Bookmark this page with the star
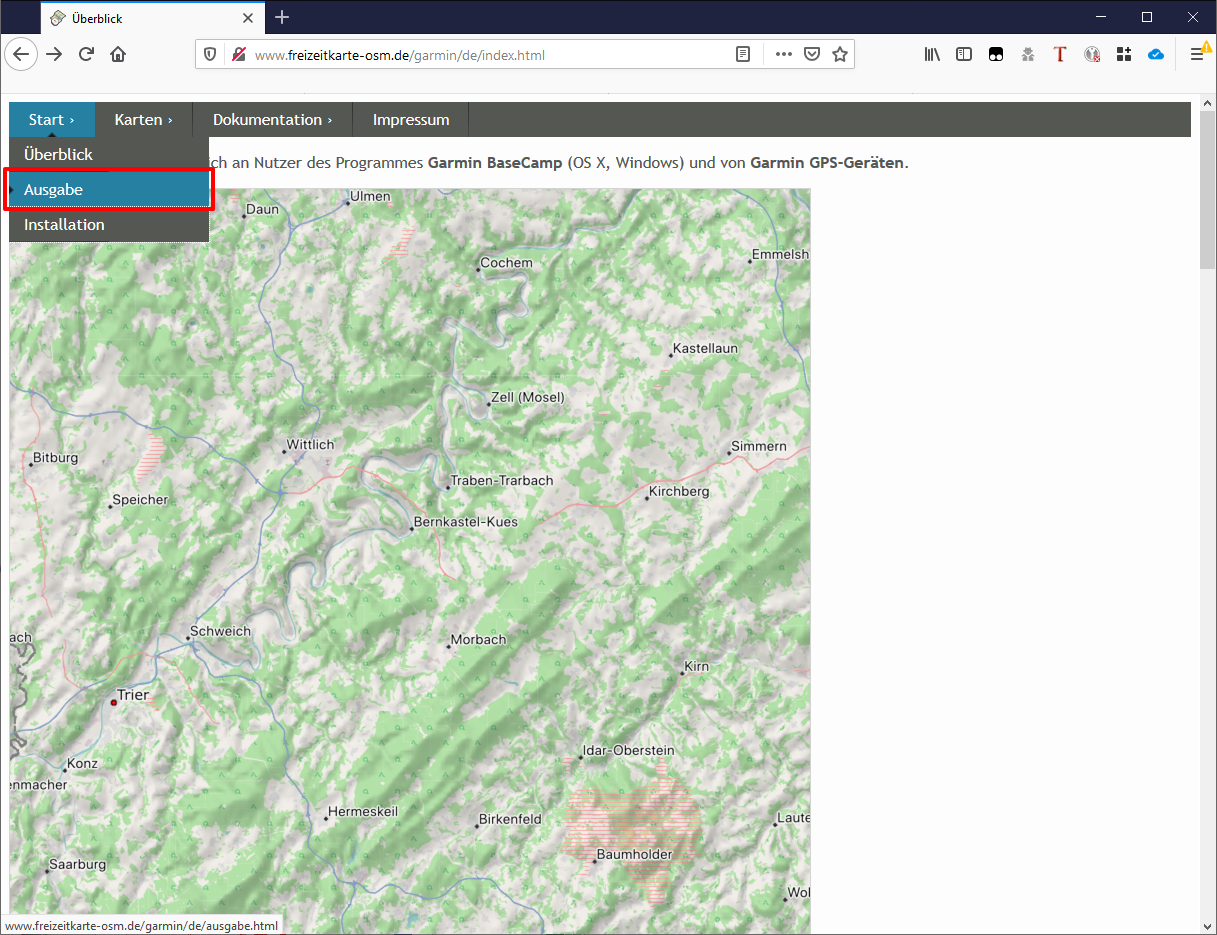The image size is (1217, 935). [840, 55]
